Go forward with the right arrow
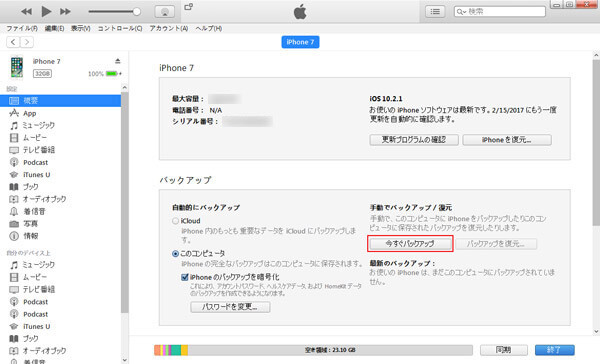Viewport: 600px width, 364px height. 27,42
